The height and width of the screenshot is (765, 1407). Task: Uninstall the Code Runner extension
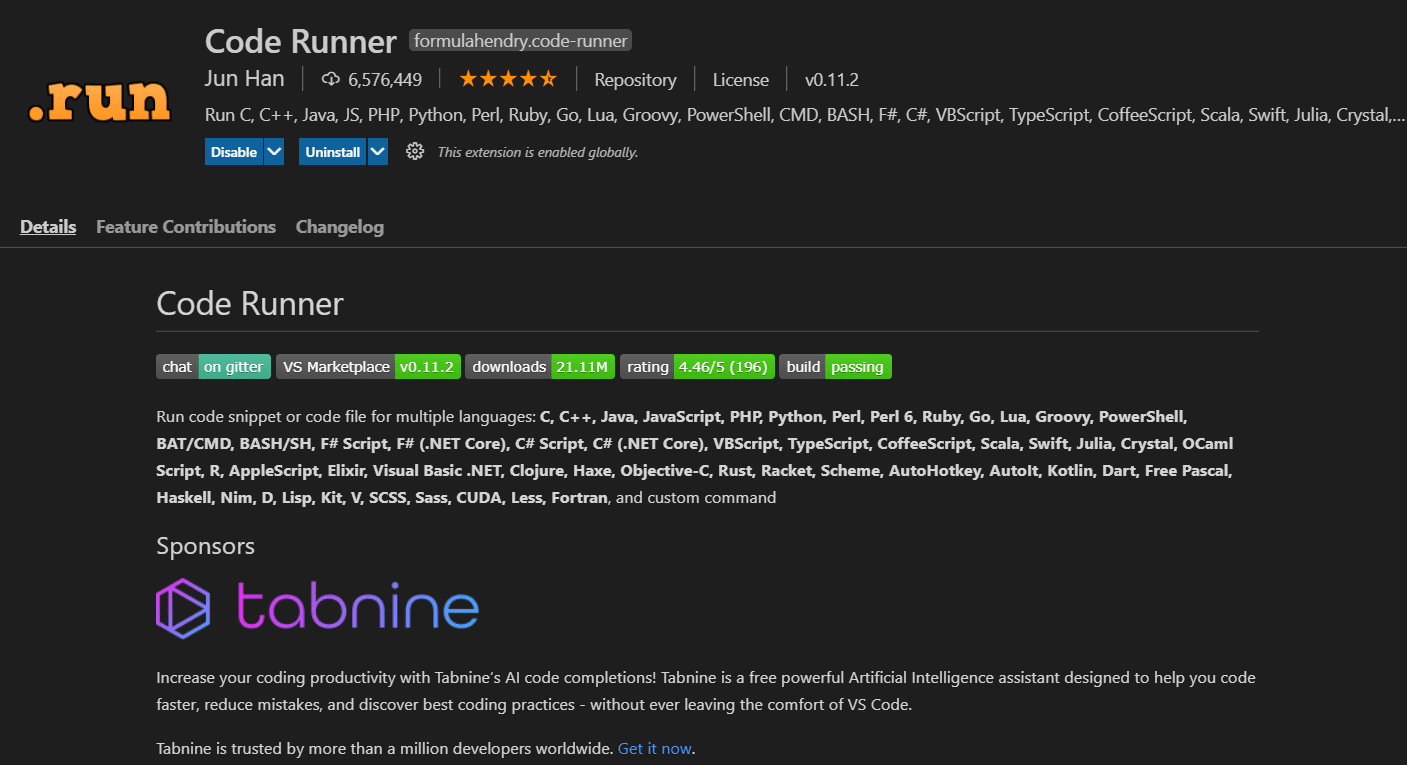(332, 151)
